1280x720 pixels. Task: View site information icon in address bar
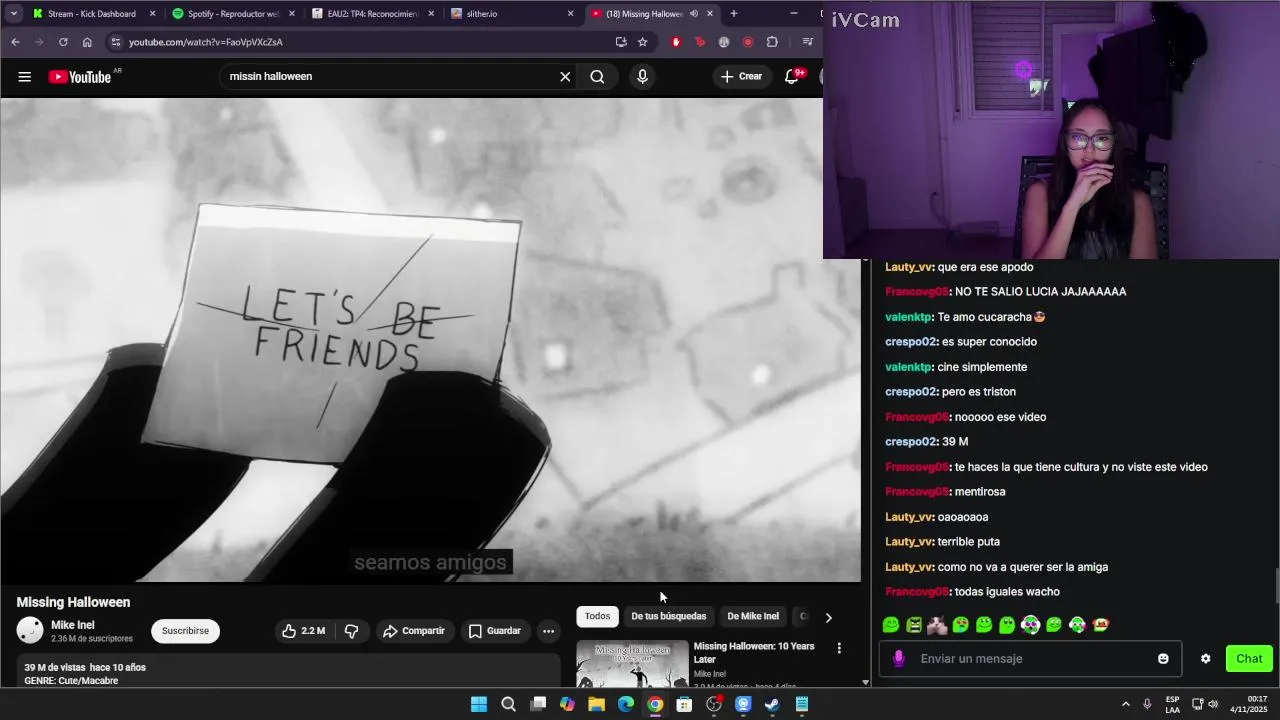(x=115, y=42)
